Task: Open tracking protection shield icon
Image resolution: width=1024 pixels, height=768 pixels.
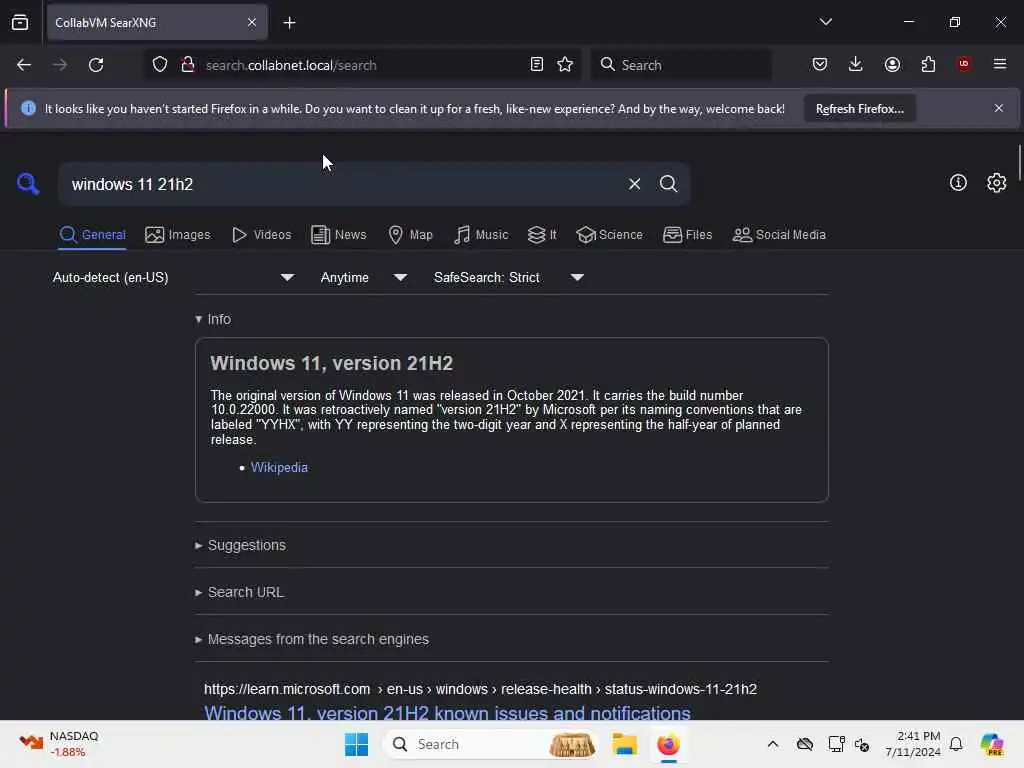Action: pos(160,65)
